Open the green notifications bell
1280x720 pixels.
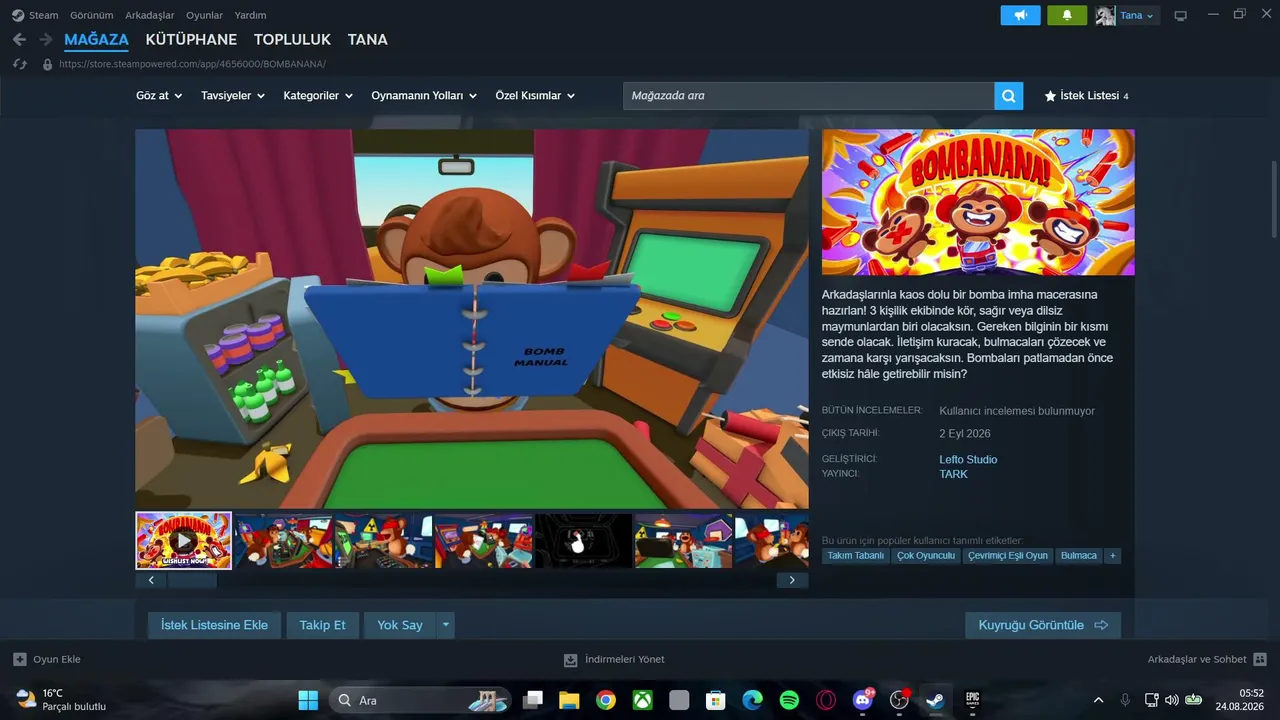click(x=1067, y=15)
